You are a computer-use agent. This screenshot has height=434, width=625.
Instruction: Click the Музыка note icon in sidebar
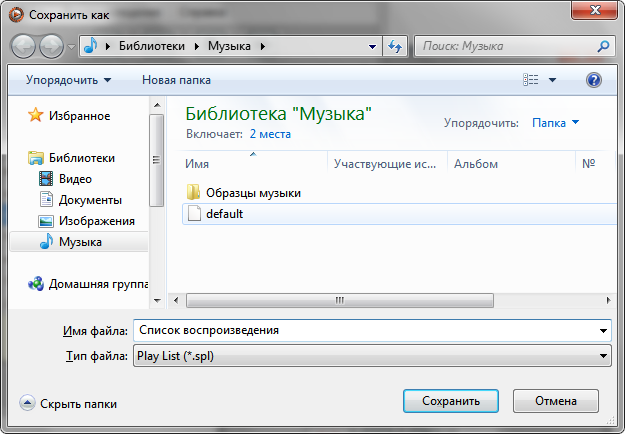click(46, 242)
